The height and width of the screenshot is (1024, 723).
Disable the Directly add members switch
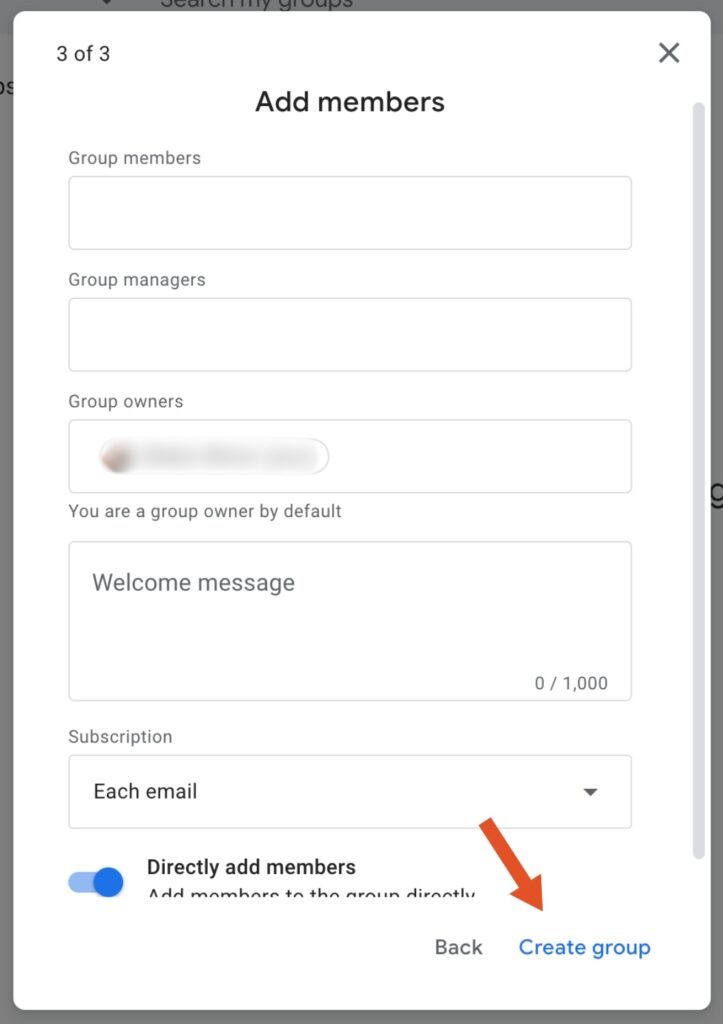pyautogui.click(x=96, y=882)
